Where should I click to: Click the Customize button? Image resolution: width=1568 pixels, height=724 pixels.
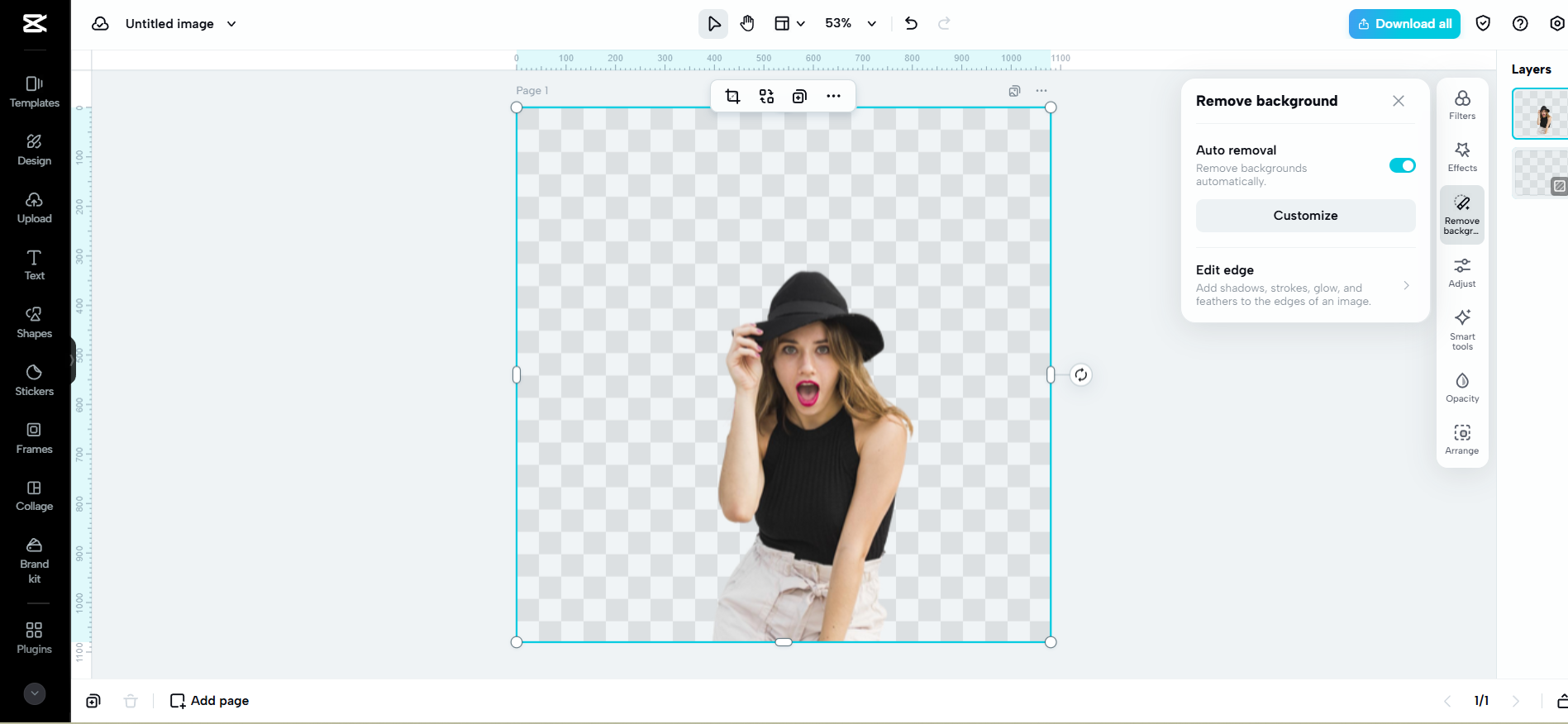pos(1304,216)
